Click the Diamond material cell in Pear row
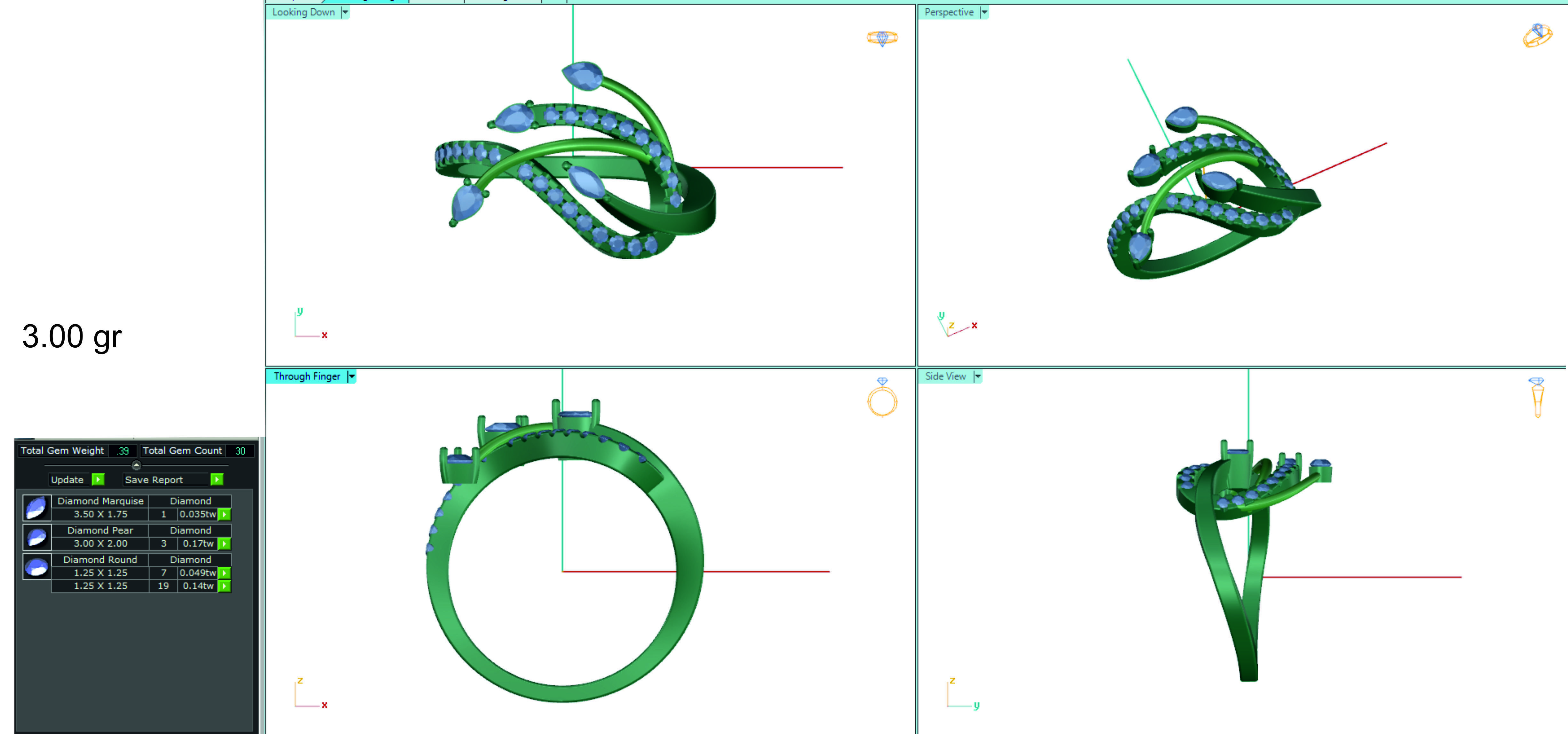The height and width of the screenshot is (734, 1568). coord(190,530)
